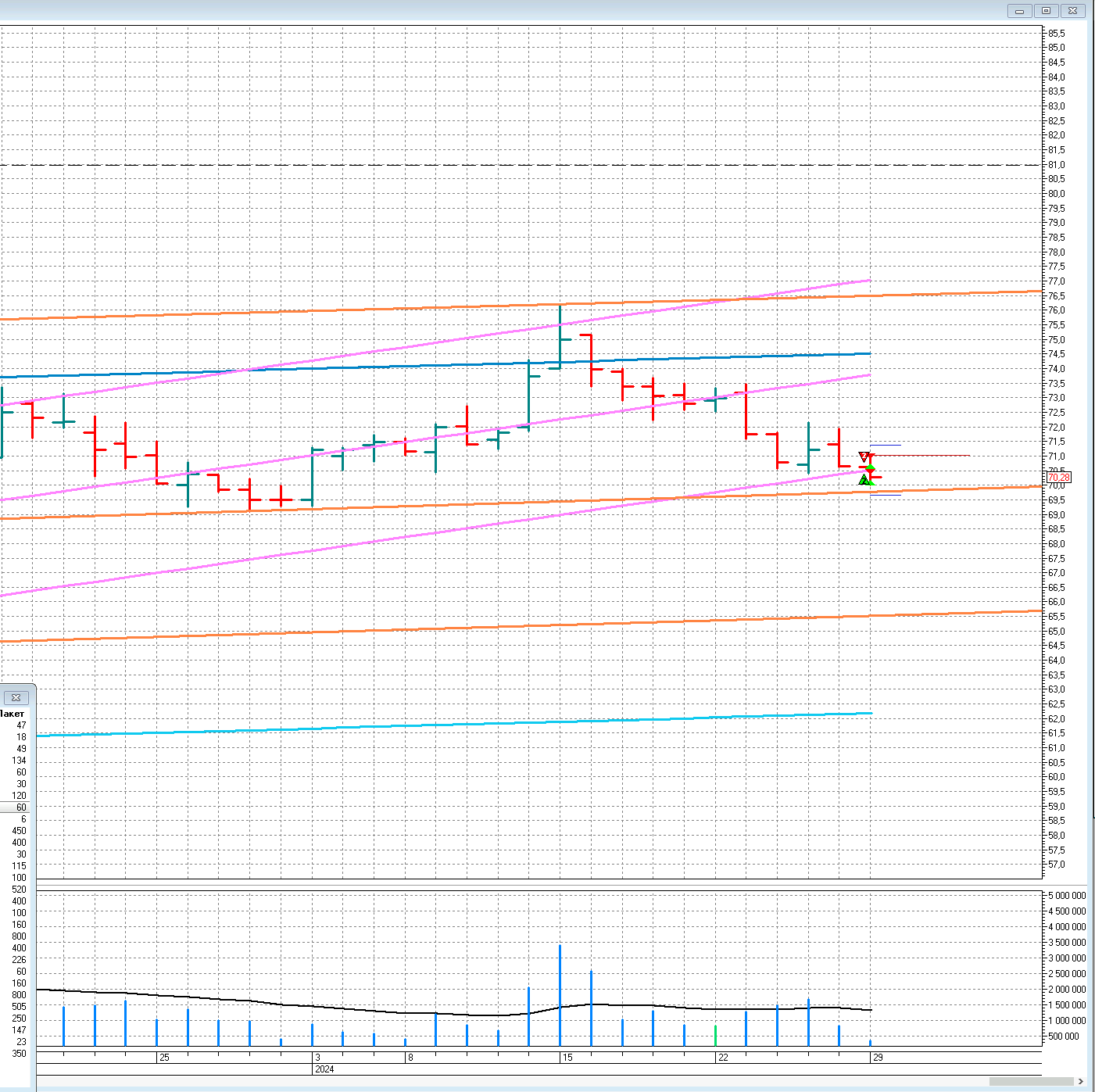Click the 15 date label on time axis
Viewport: 1095px width, 1092px height.
click(567, 1058)
